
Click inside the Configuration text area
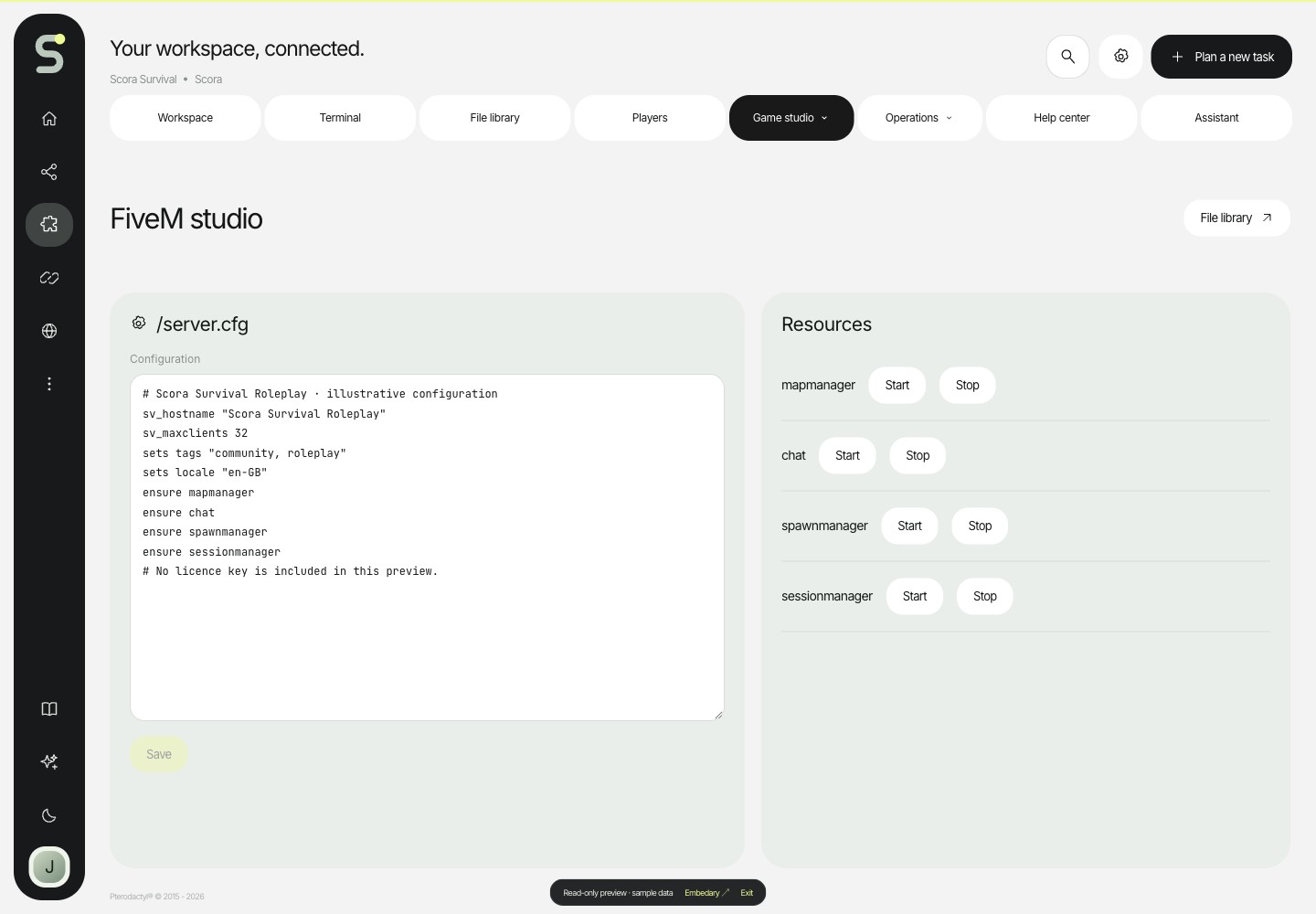pyautogui.click(x=427, y=547)
